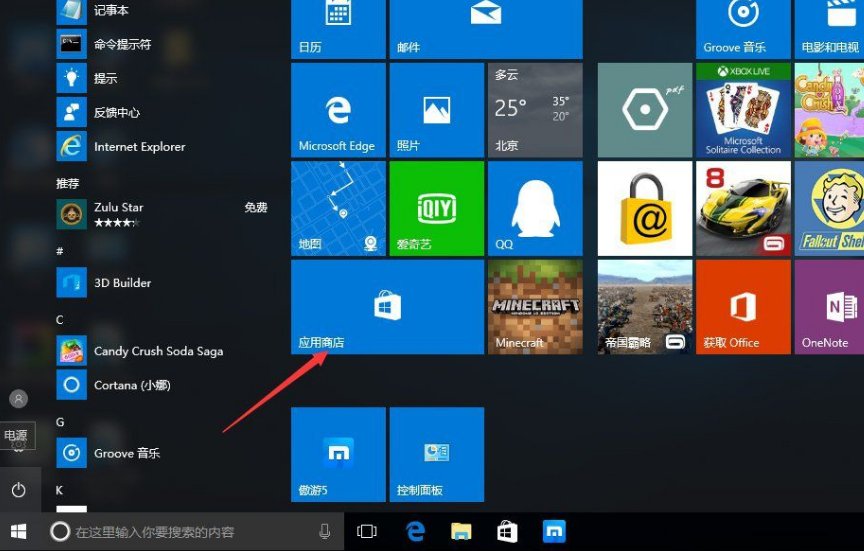This screenshot has height=551, width=864.
Task: Select the recommended Zulu Star app
Action: pos(163,214)
